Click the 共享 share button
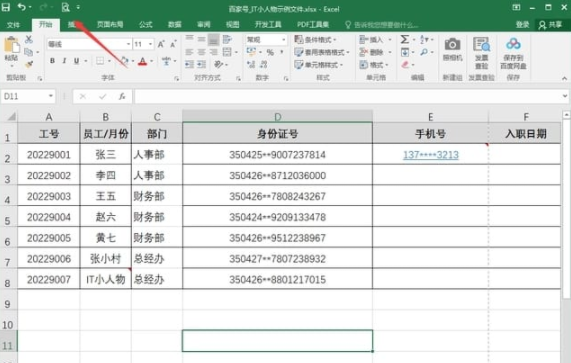This screenshot has width=571, height=363. coord(550,24)
